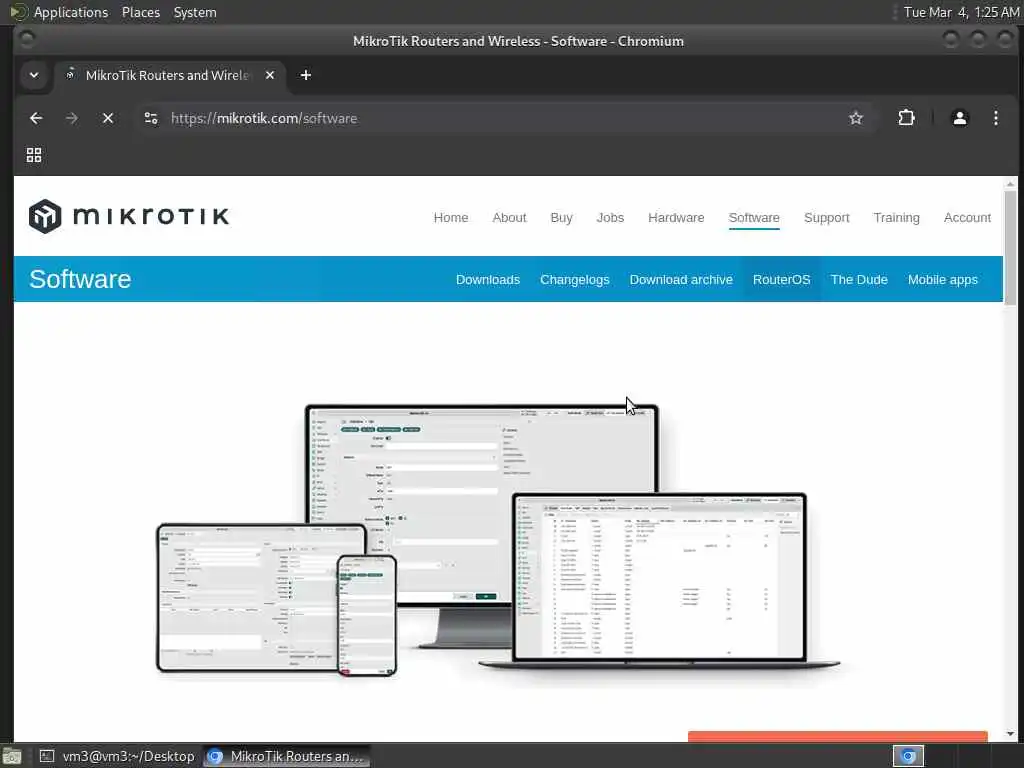Click the forward navigation arrow

point(72,118)
